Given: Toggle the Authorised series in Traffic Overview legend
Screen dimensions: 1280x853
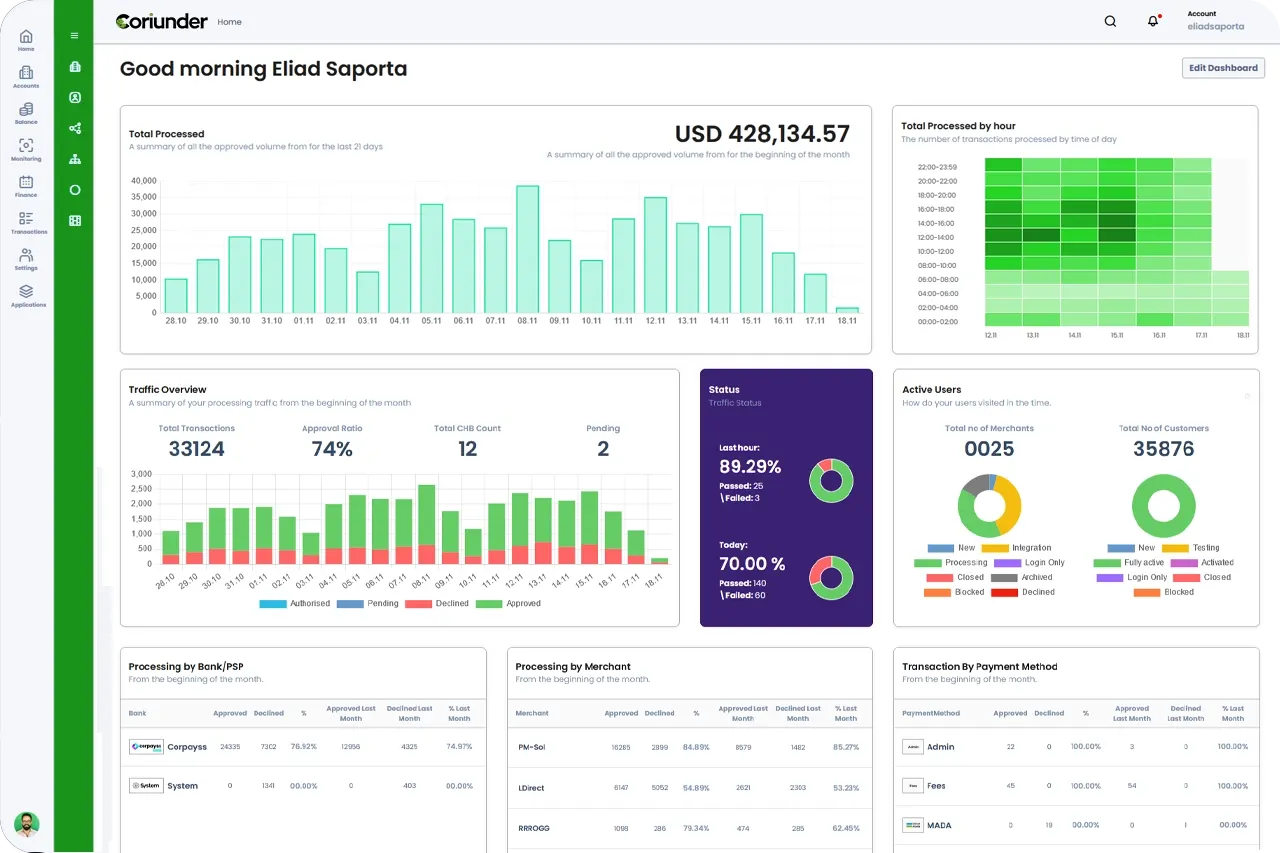Looking at the screenshot, I should (x=295, y=604).
